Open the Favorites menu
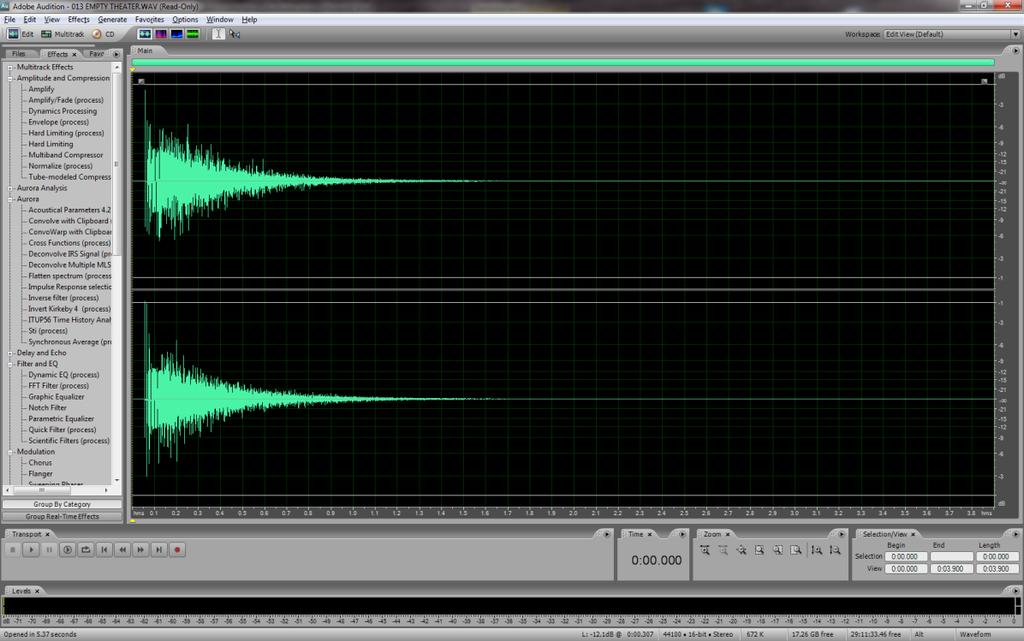 coord(150,20)
